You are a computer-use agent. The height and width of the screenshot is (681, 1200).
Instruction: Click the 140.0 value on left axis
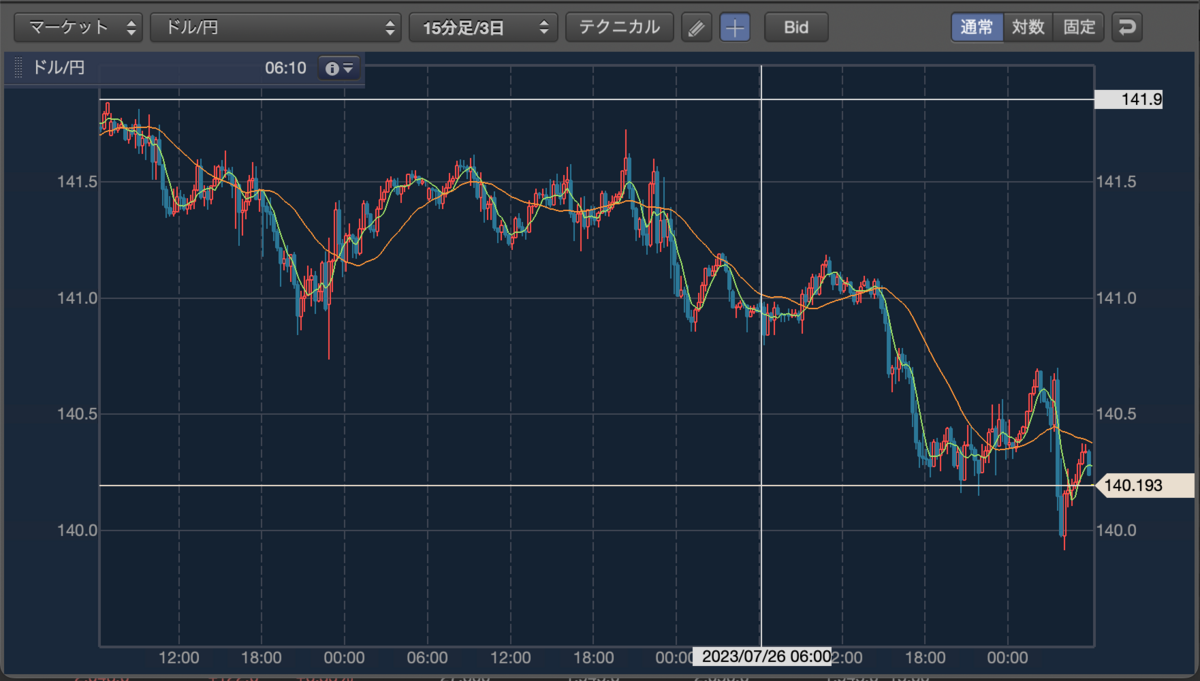click(x=77, y=530)
